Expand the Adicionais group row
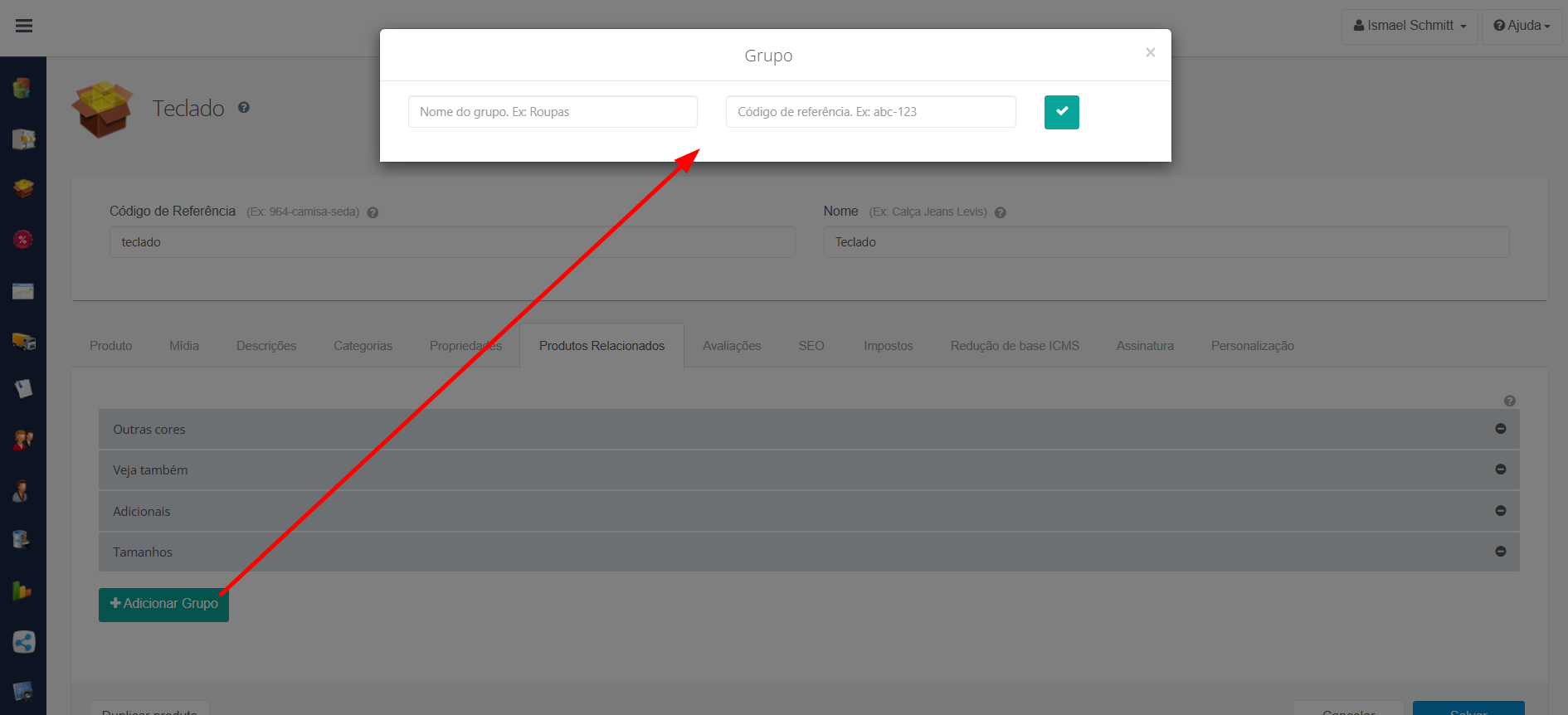 point(142,512)
